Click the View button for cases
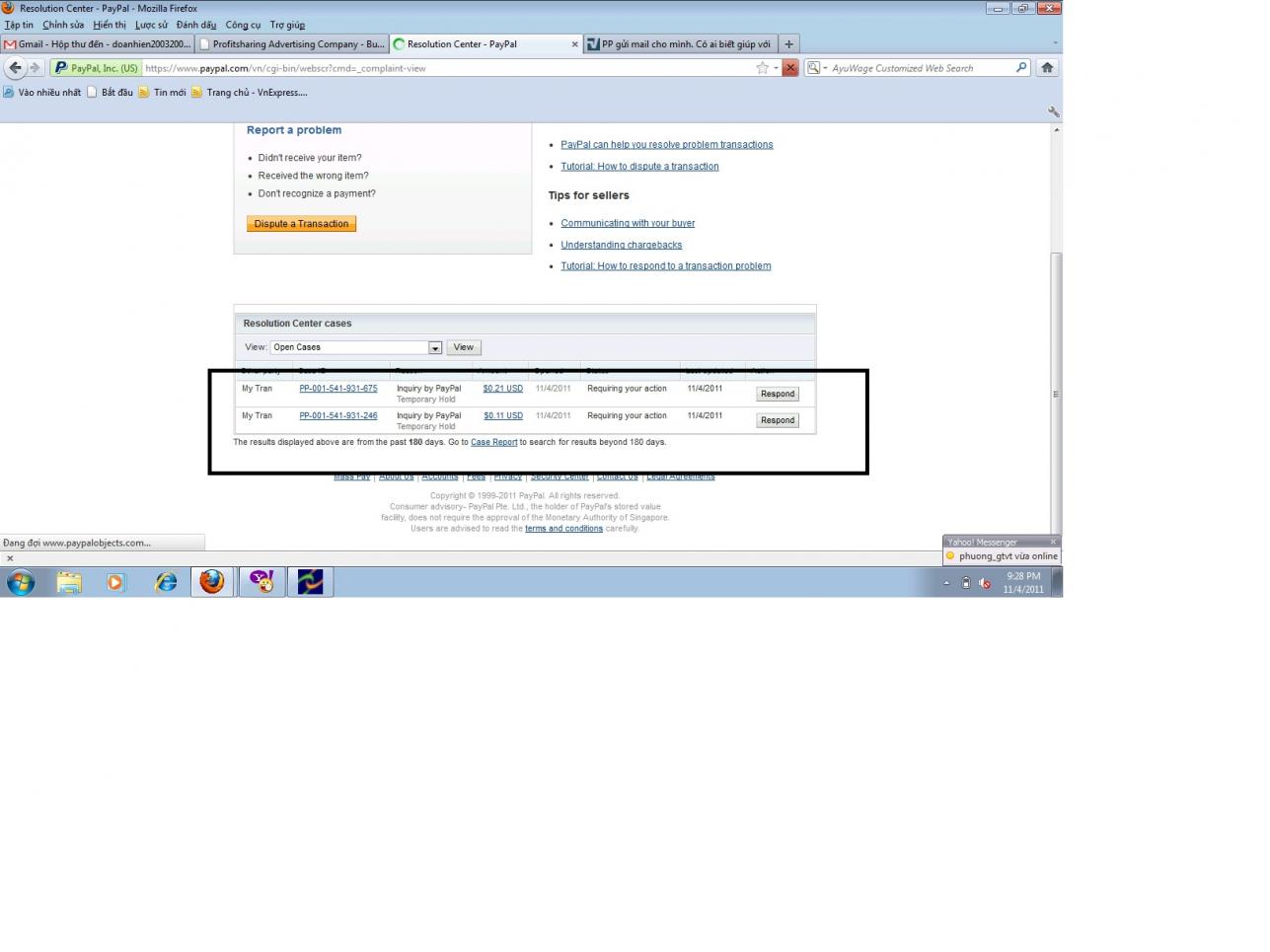 click(464, 347)
